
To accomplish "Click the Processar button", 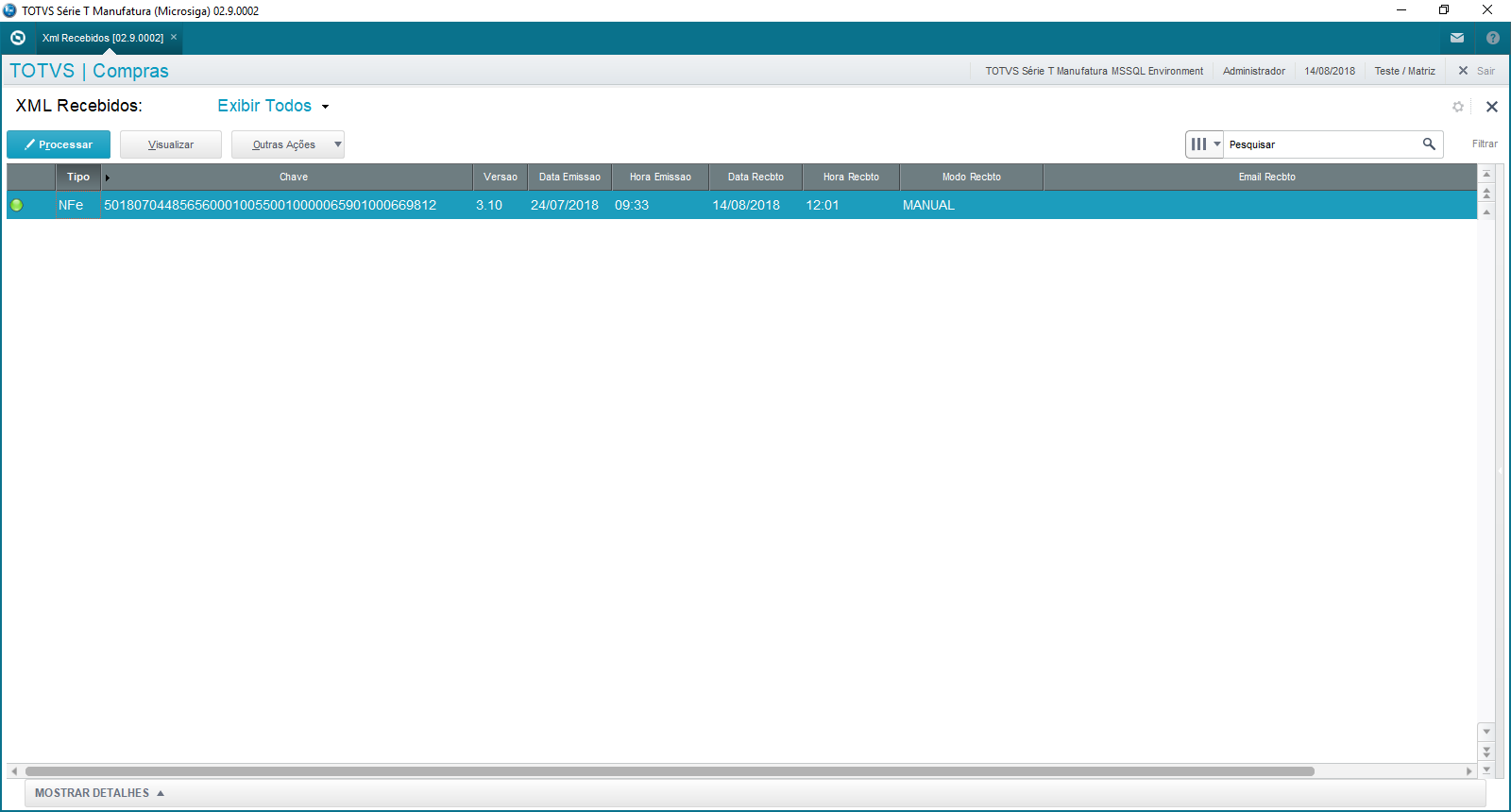I will (x=59, y=144).
